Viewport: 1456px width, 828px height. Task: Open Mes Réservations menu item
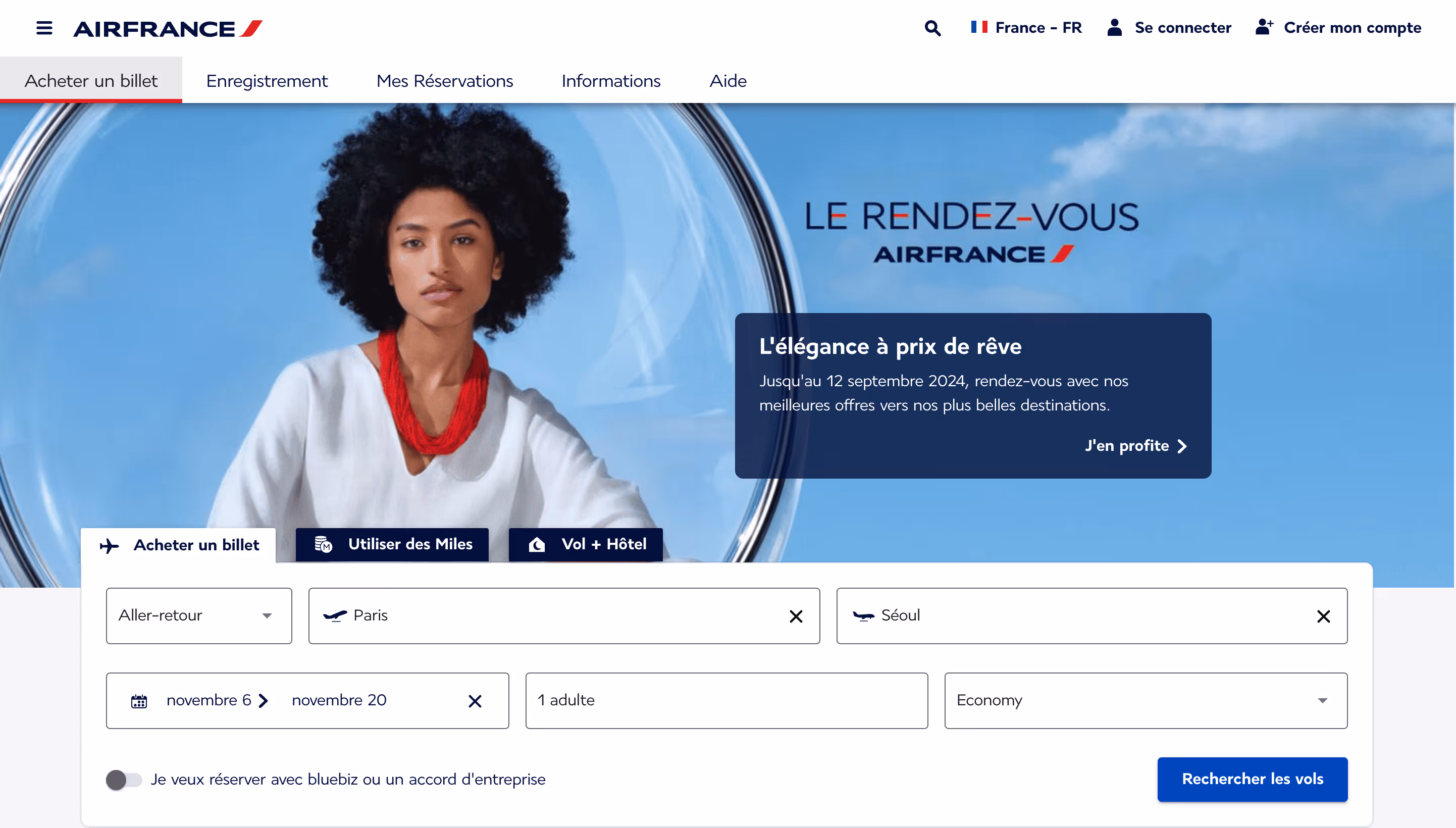tap(445, 80)
